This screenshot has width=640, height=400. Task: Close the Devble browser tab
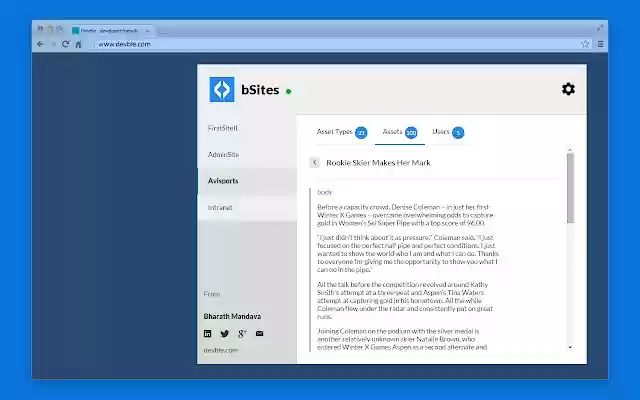tap(147, 31)
